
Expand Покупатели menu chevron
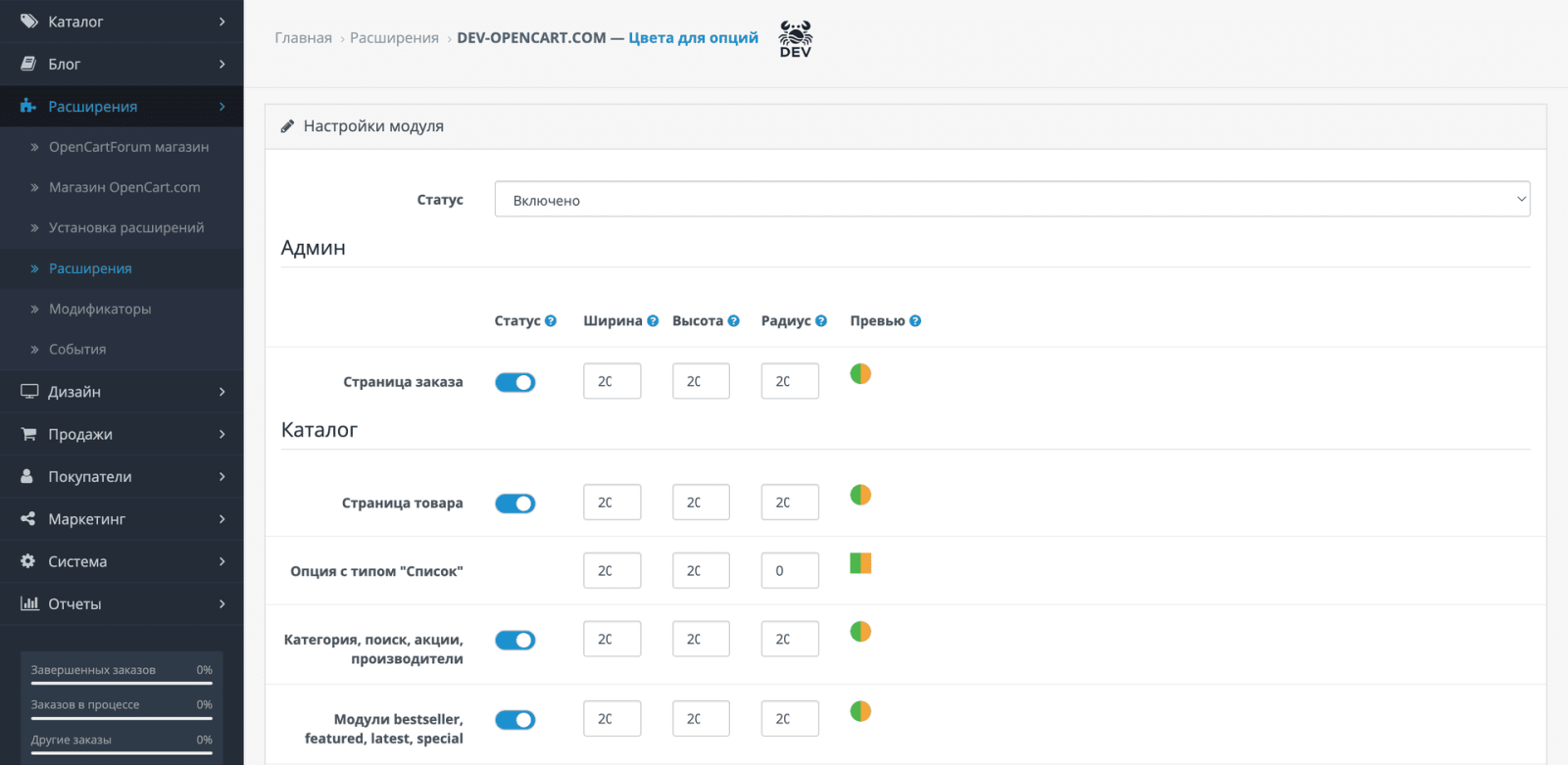pos(222,476)
